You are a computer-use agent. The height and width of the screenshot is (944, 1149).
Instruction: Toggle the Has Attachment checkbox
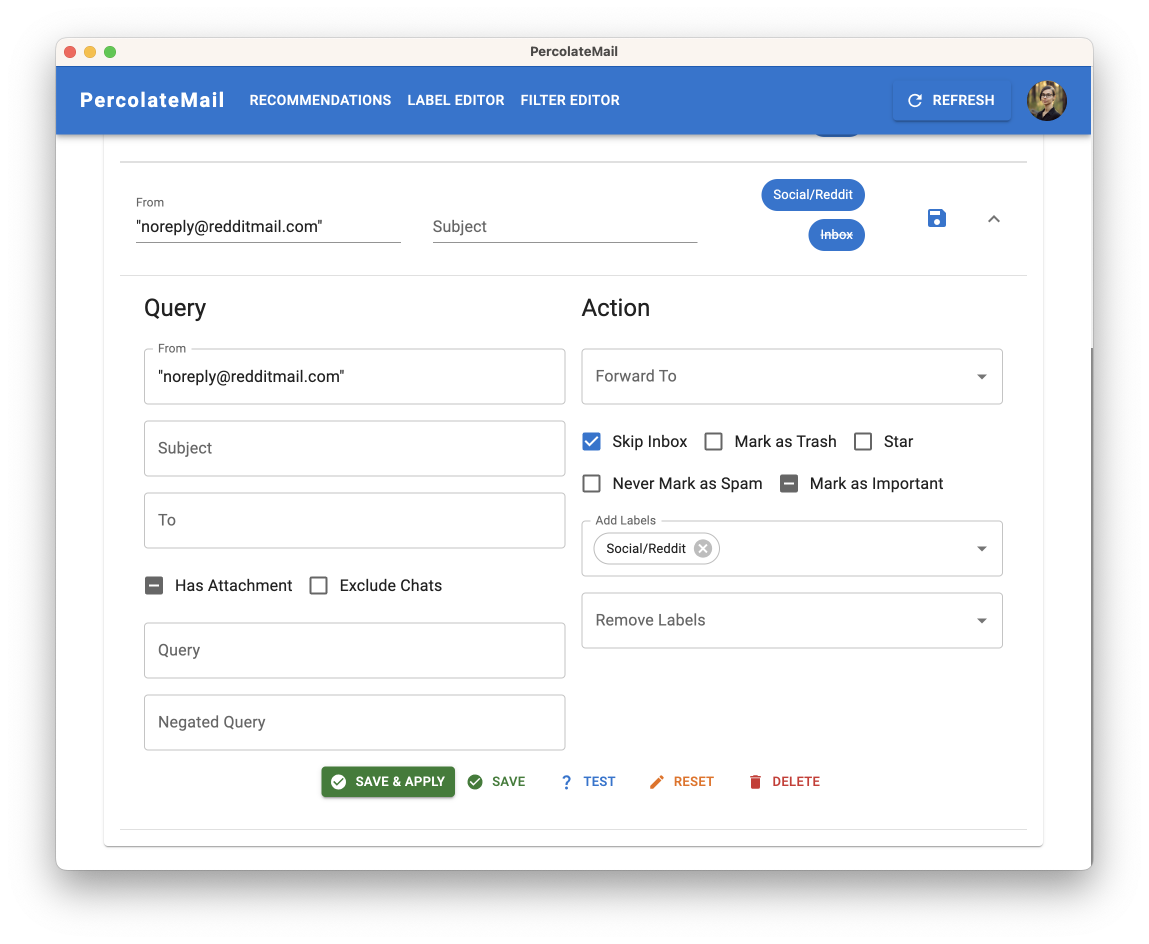pos(154,586)
